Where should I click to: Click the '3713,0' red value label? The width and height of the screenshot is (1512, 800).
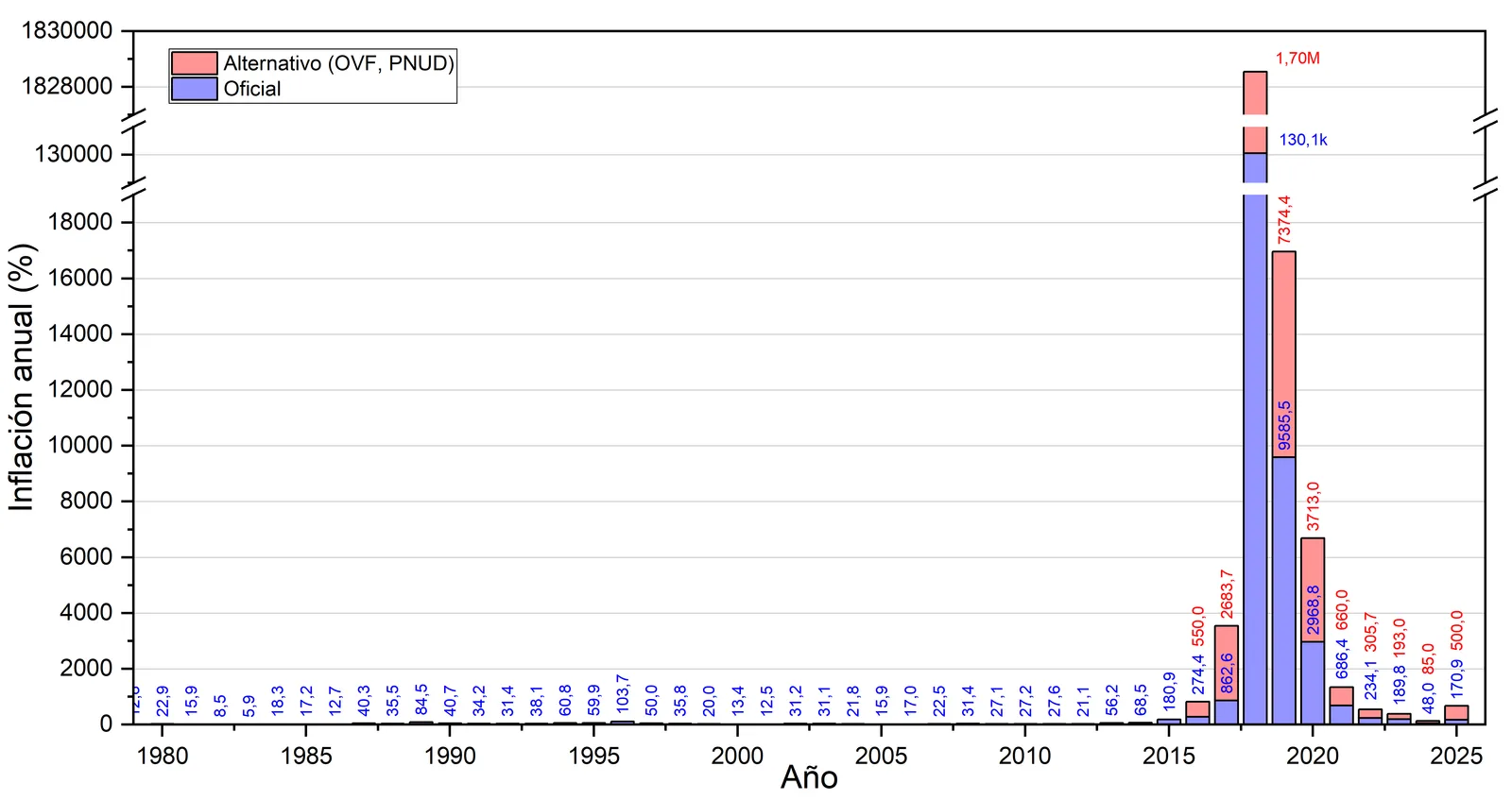coord(1314,506)
